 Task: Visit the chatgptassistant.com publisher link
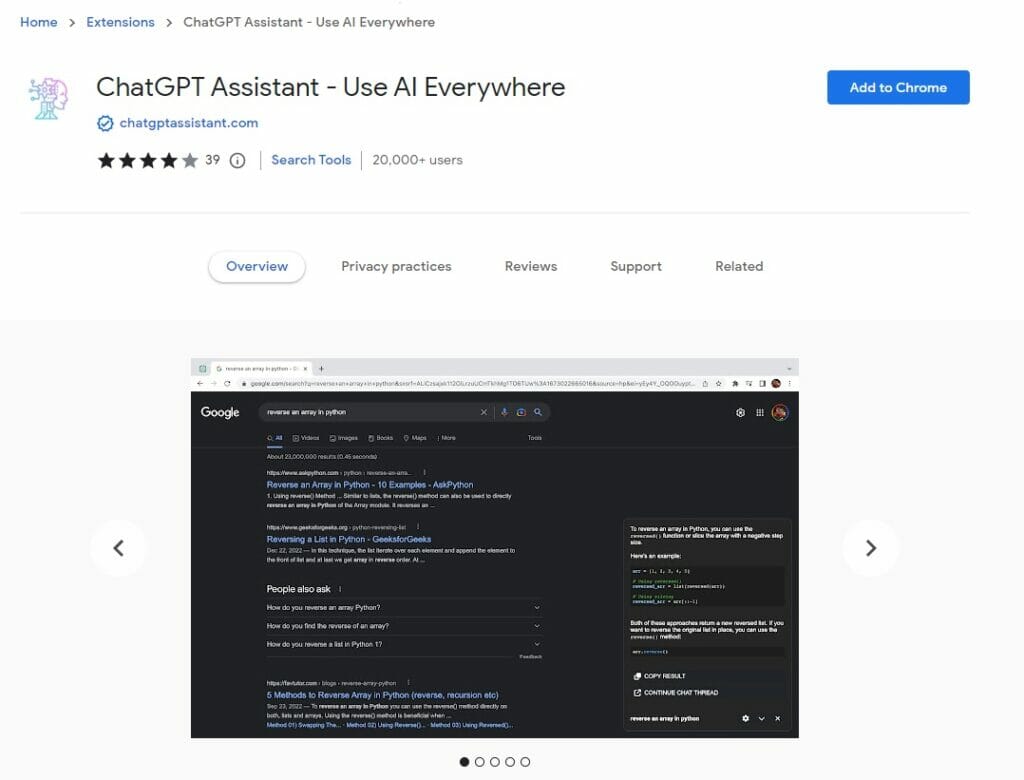189,123
